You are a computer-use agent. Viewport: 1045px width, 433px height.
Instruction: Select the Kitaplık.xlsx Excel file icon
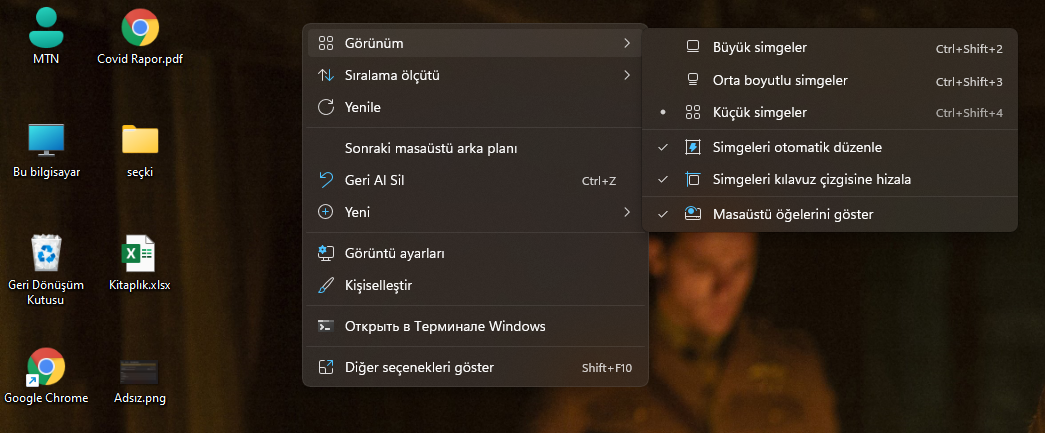[139, 254]
